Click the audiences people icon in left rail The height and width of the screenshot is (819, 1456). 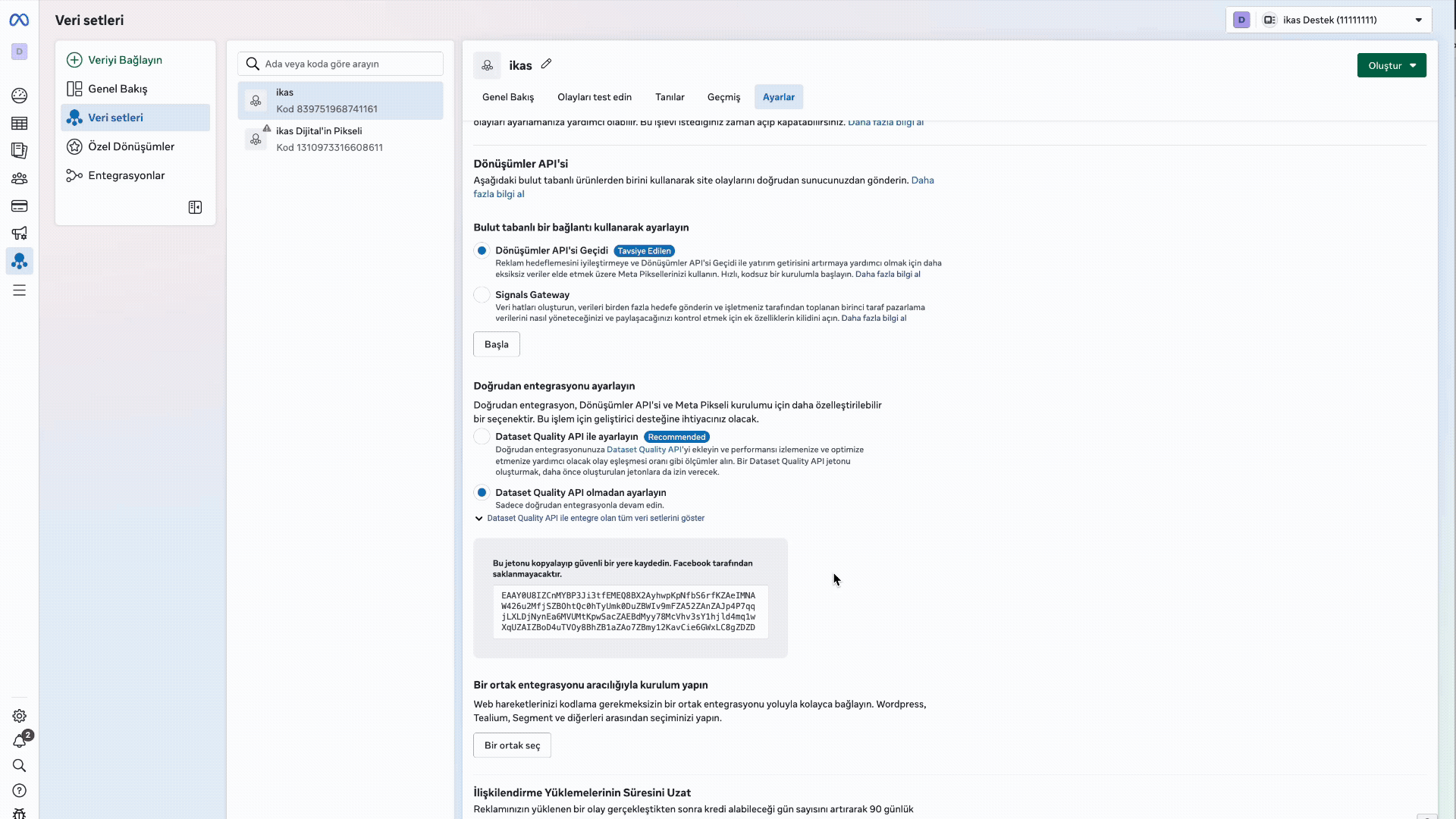click(20, 179)
